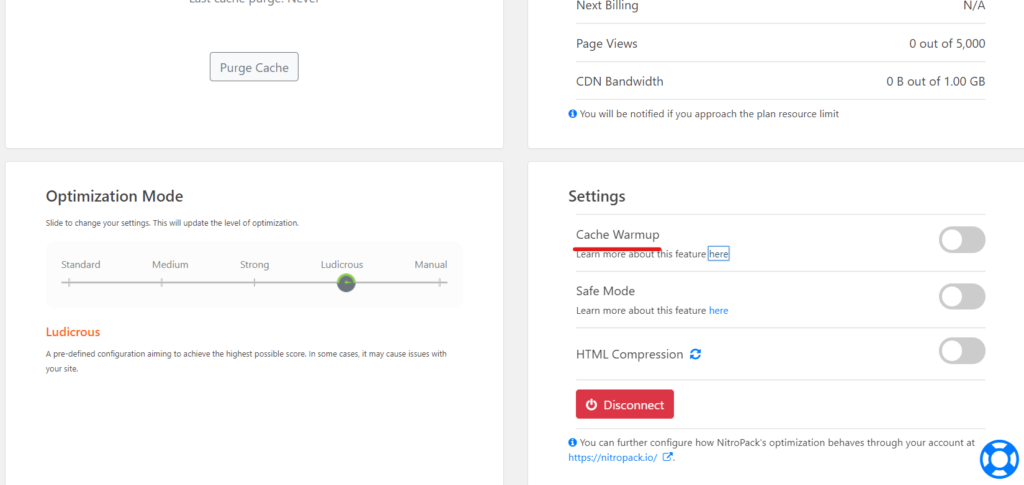Click the HTML Compression refresh icon
The width and height of the screenshot is (1024, 485).
696,354
